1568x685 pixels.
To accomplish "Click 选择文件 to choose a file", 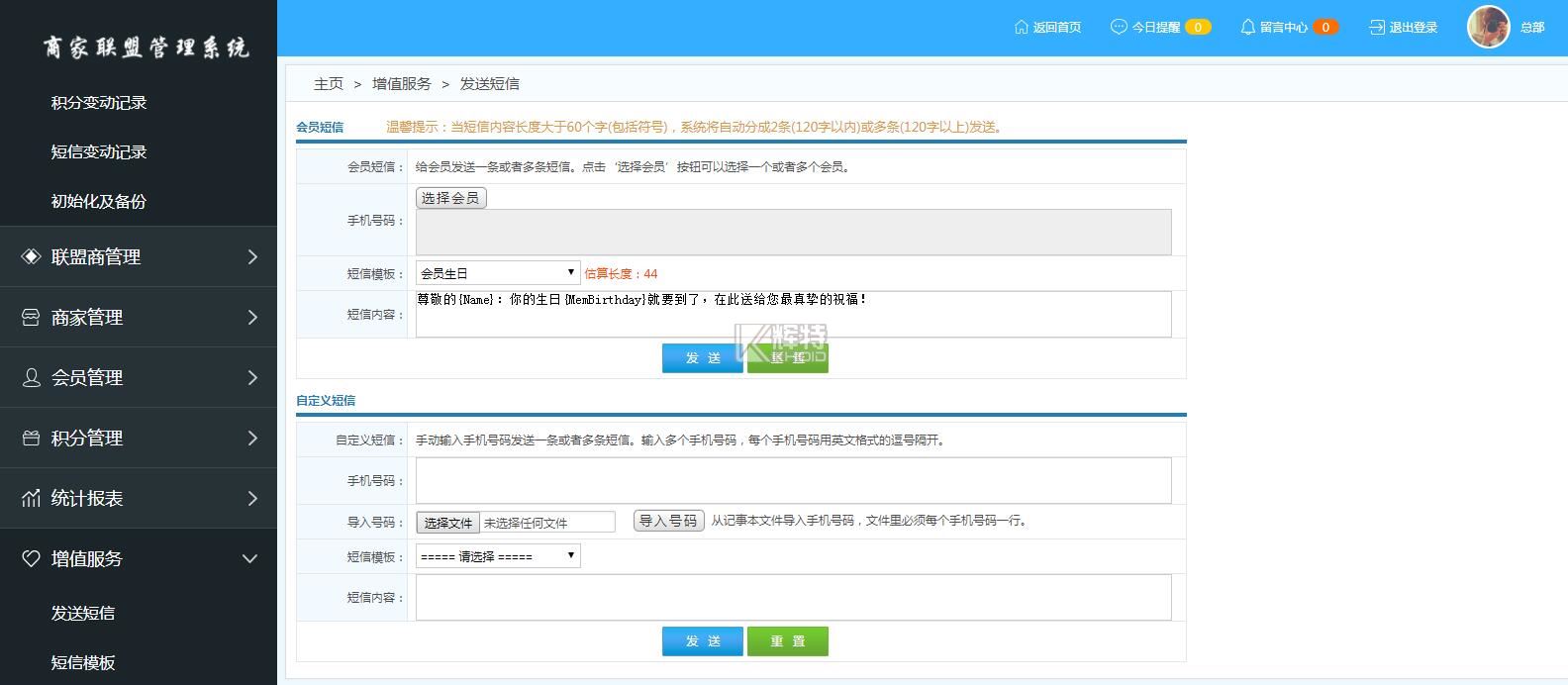I will pos(448,523).
